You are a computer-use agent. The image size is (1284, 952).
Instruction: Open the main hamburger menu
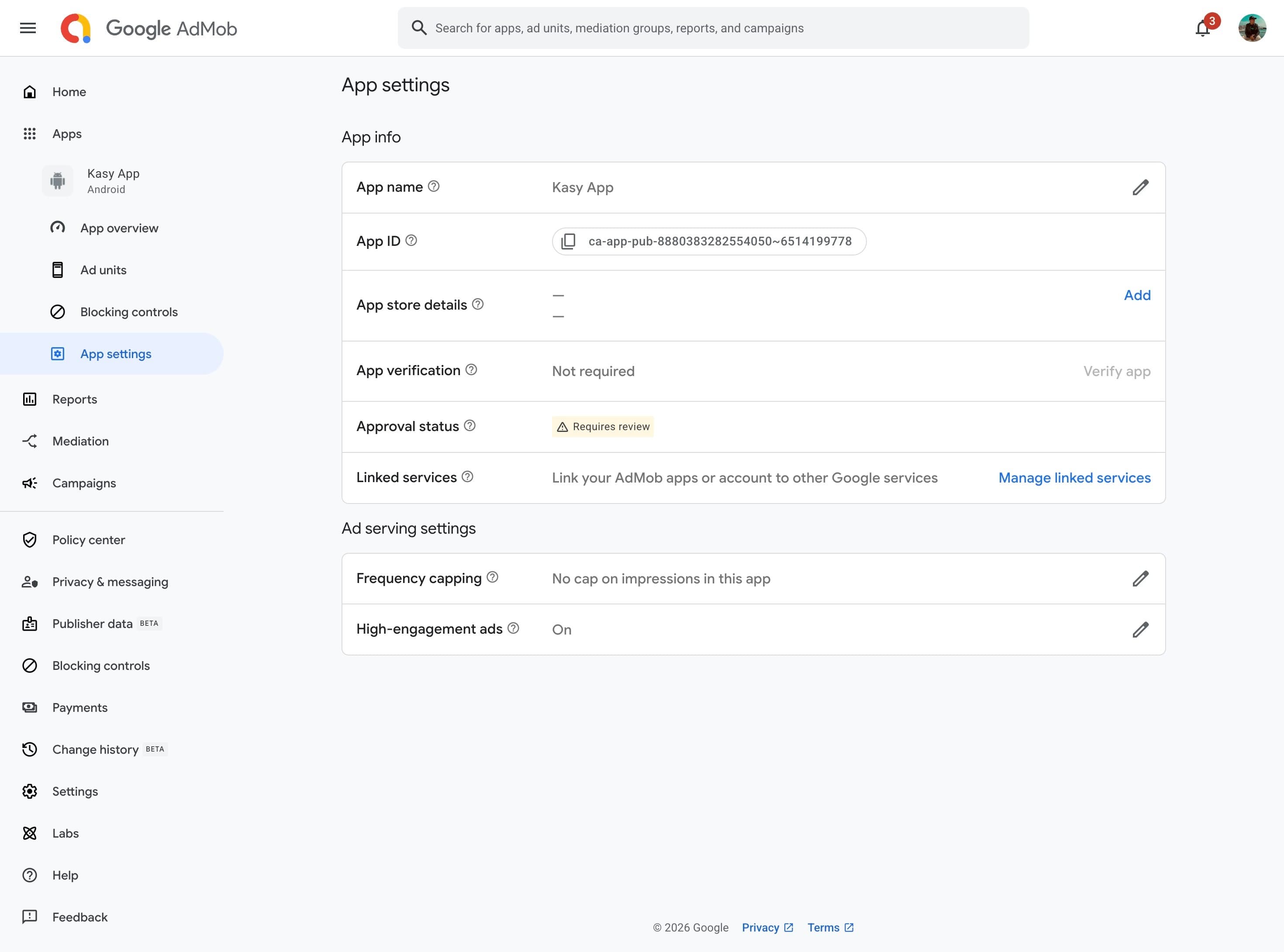pyautogui.click(x=28, y=28)
